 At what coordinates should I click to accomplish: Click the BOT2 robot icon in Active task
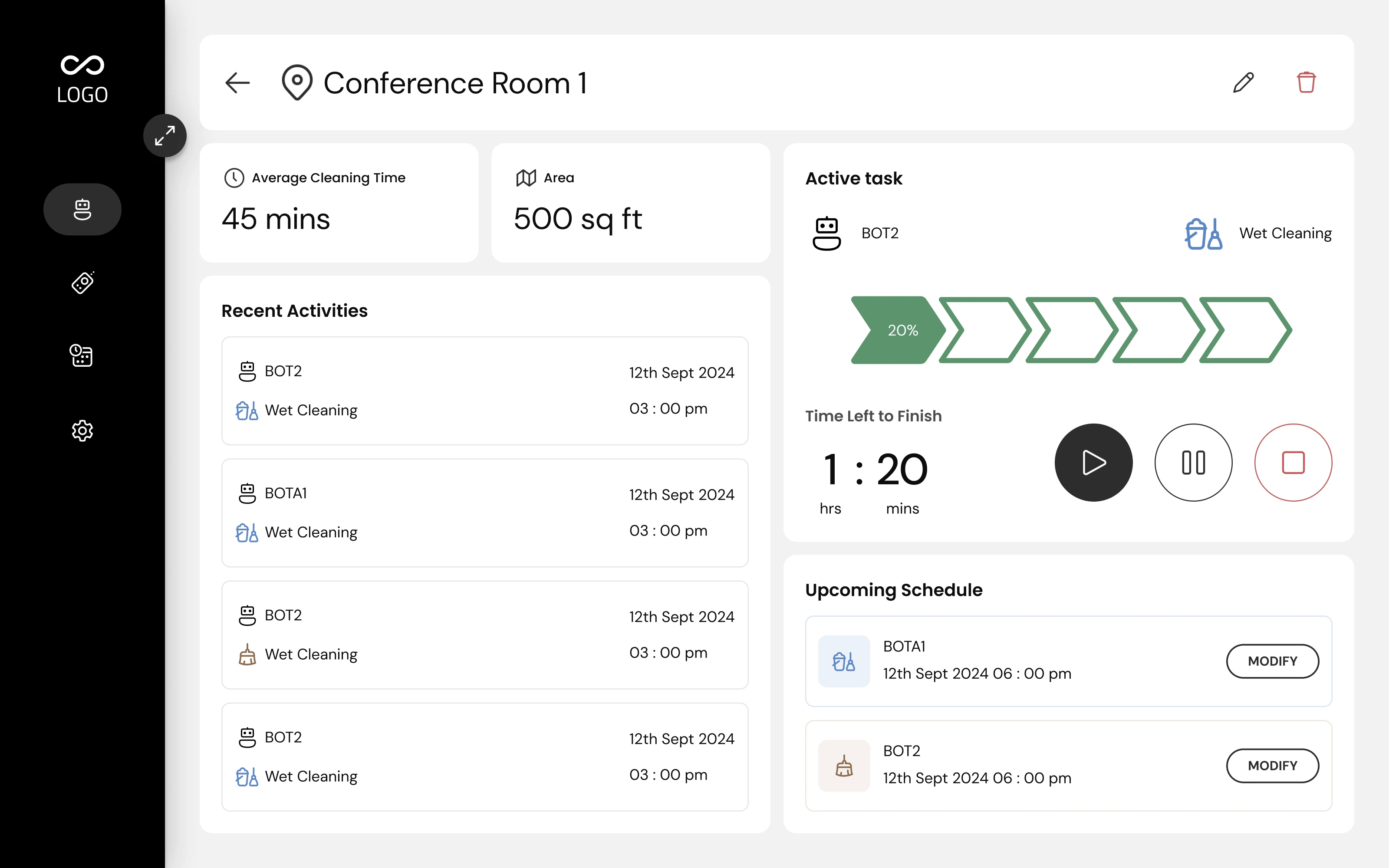click(826, 233)
